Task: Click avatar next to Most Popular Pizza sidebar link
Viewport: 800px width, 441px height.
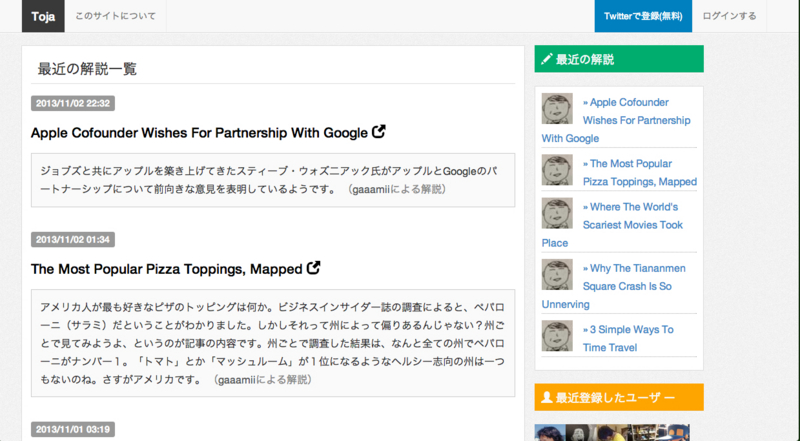Action: (x=557, y=170)
